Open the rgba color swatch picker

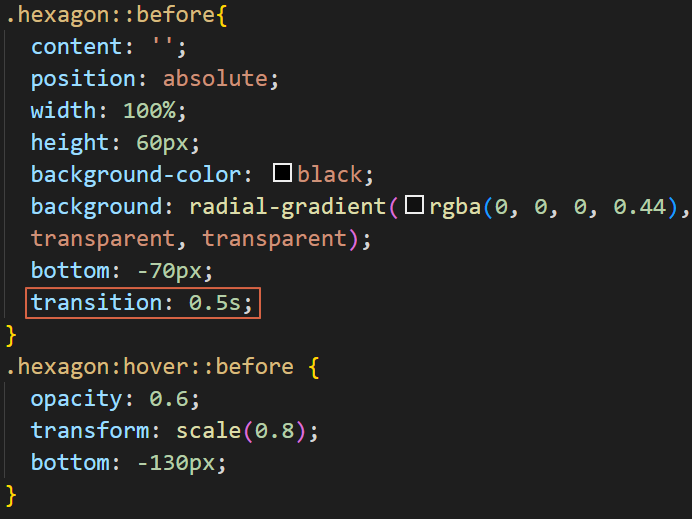pos(413,206)
